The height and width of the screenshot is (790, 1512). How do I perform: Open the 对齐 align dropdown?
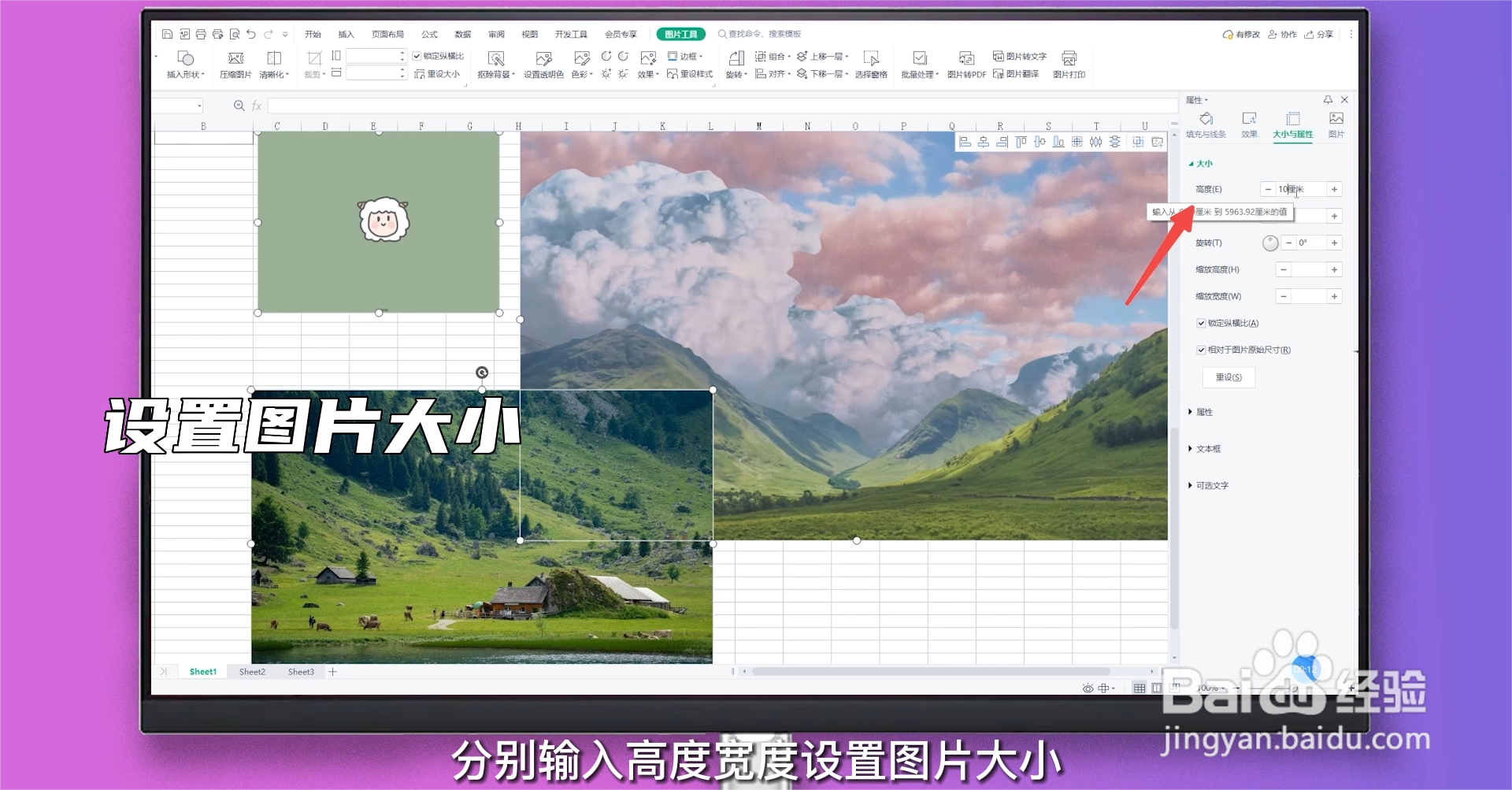point(773,74)
